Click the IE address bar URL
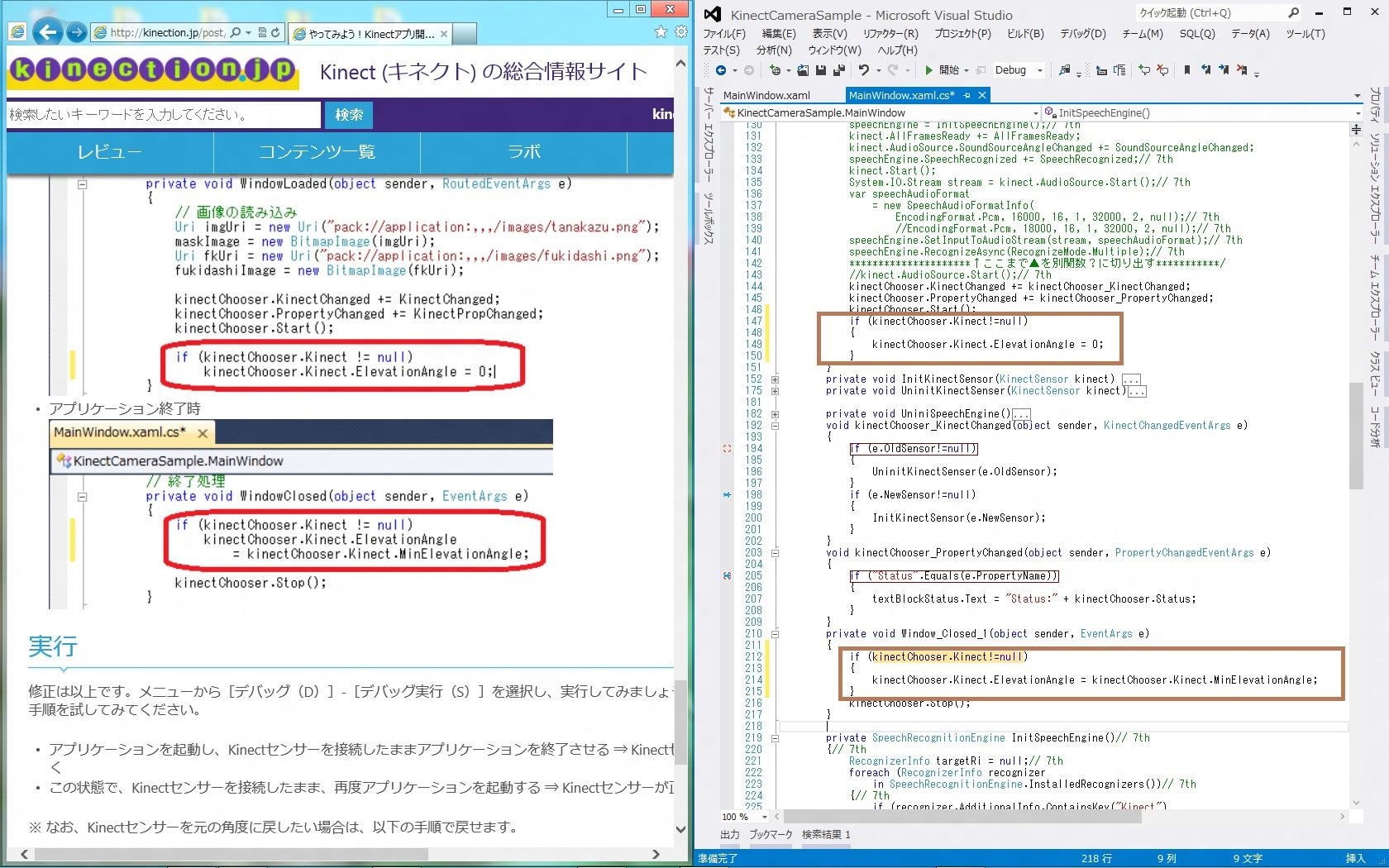 (x=168, y=33)
